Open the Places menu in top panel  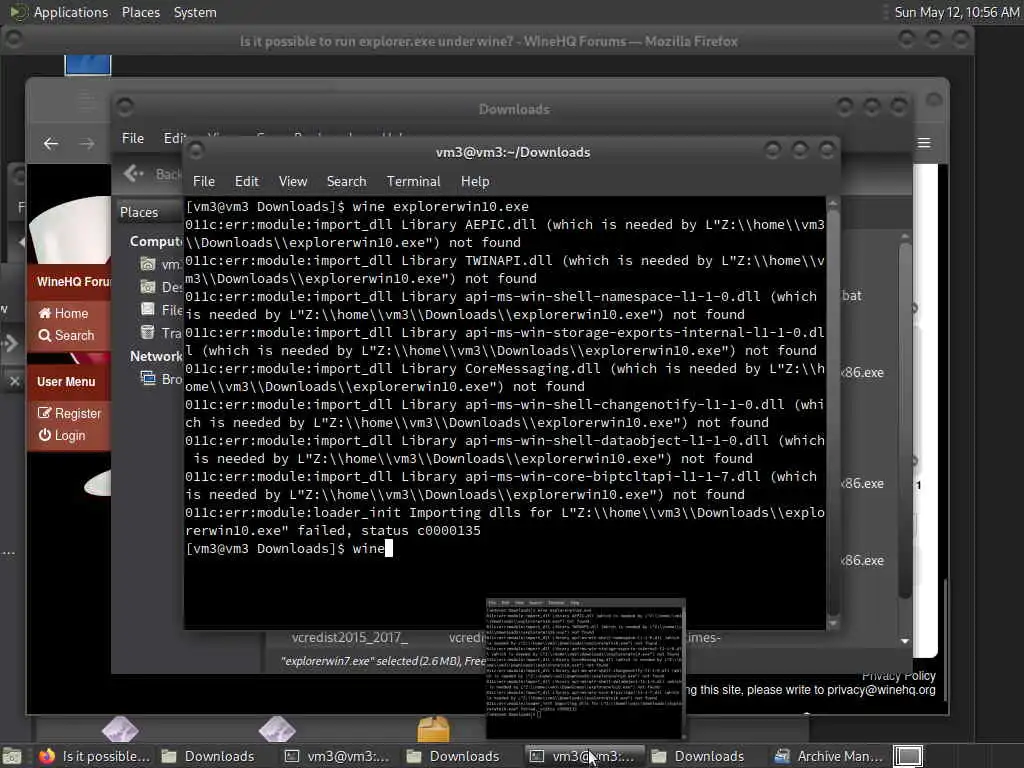140,12
